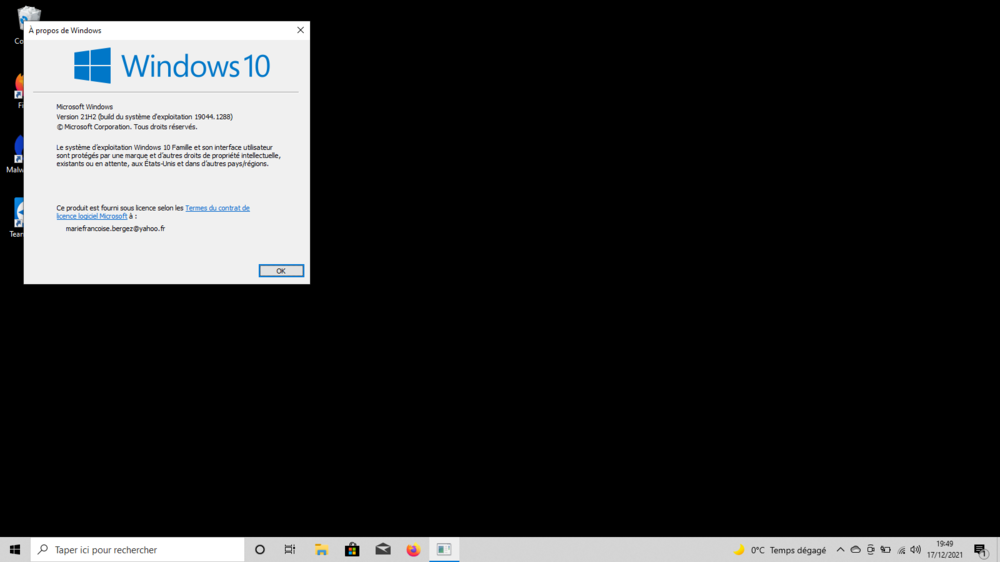Launch Firefox from the taskbar

[x=413, y=550]
